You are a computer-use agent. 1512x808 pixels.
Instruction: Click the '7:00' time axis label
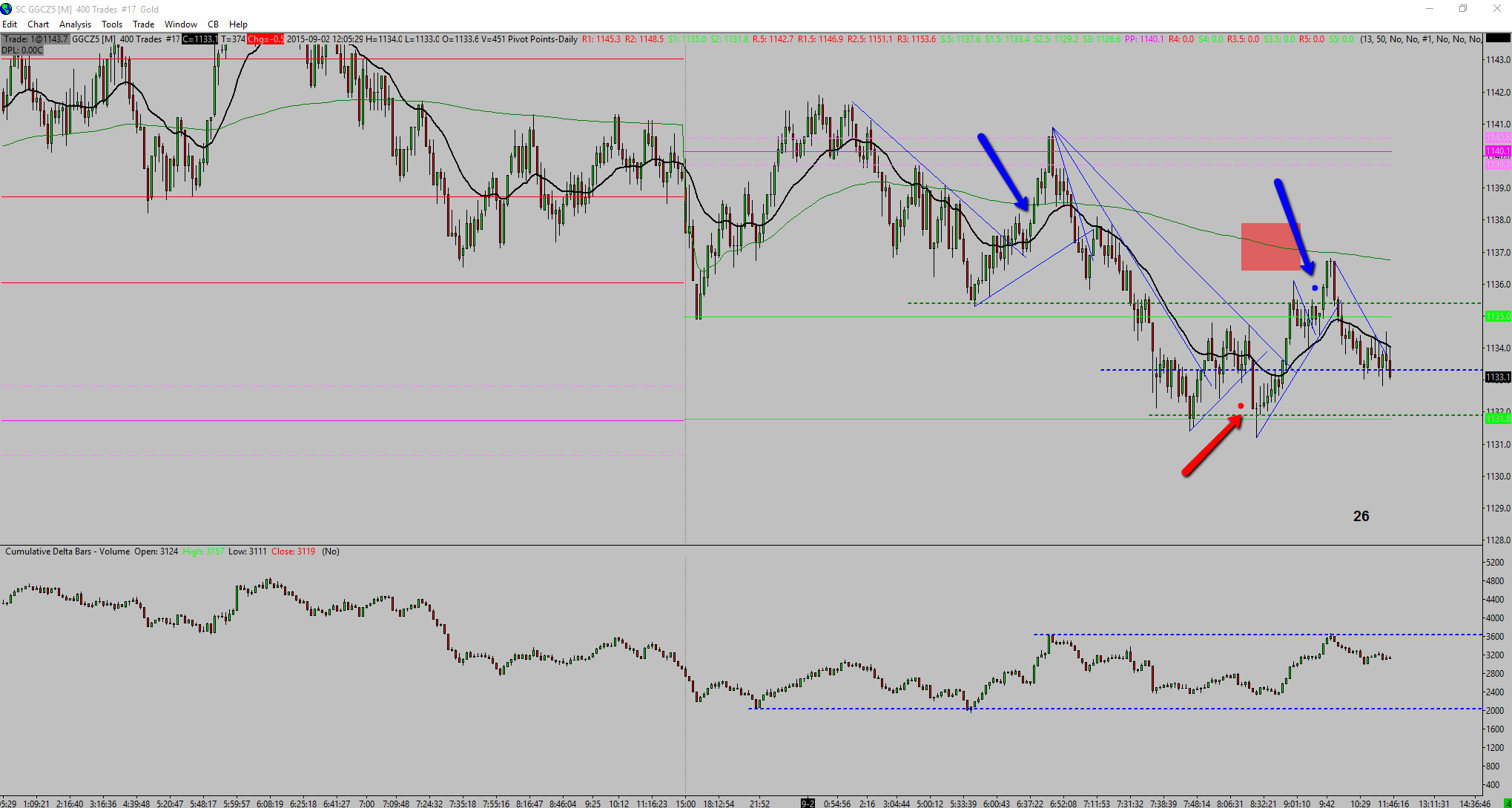(366, 804)
